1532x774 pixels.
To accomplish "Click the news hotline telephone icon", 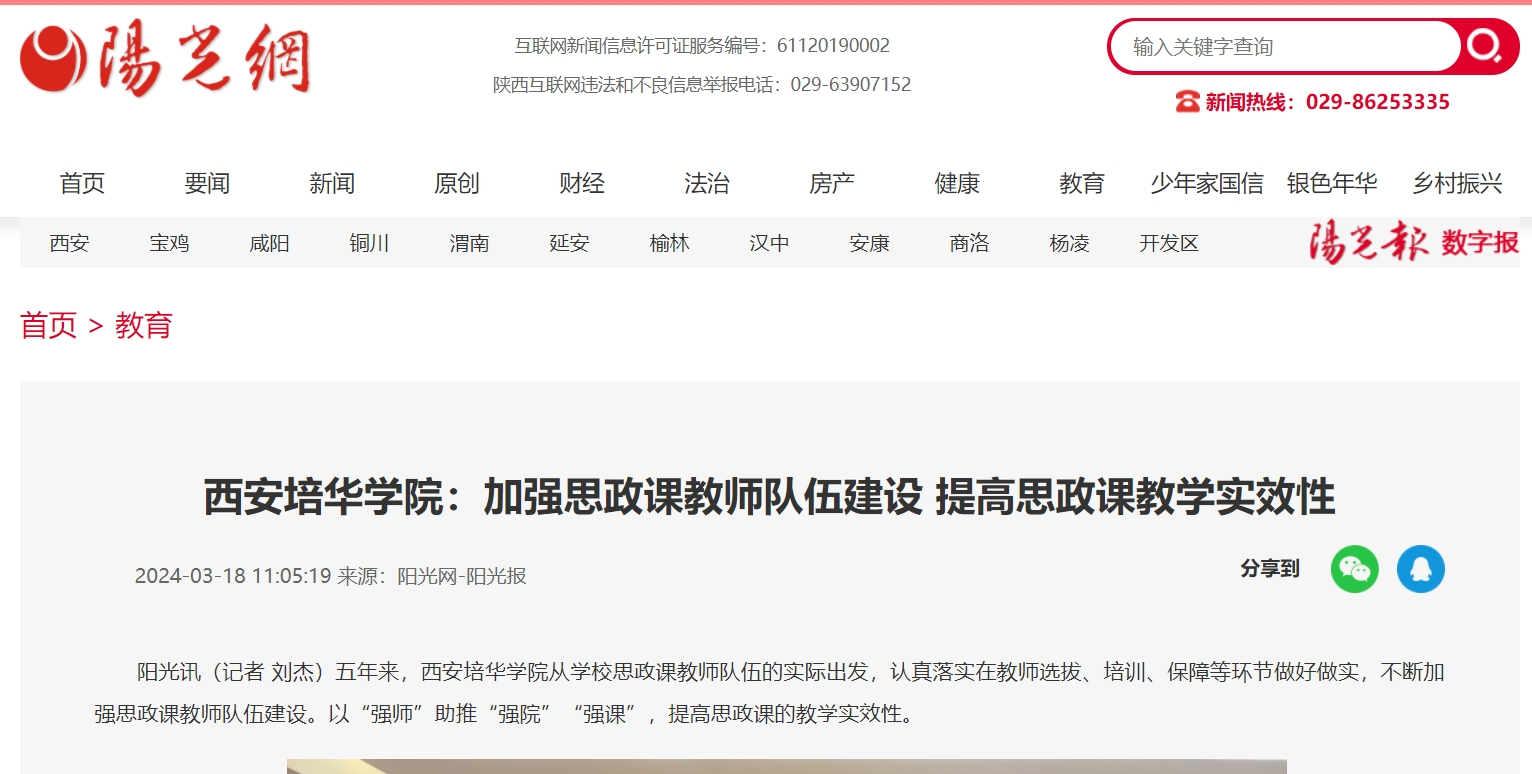I will coord(1187,102).
